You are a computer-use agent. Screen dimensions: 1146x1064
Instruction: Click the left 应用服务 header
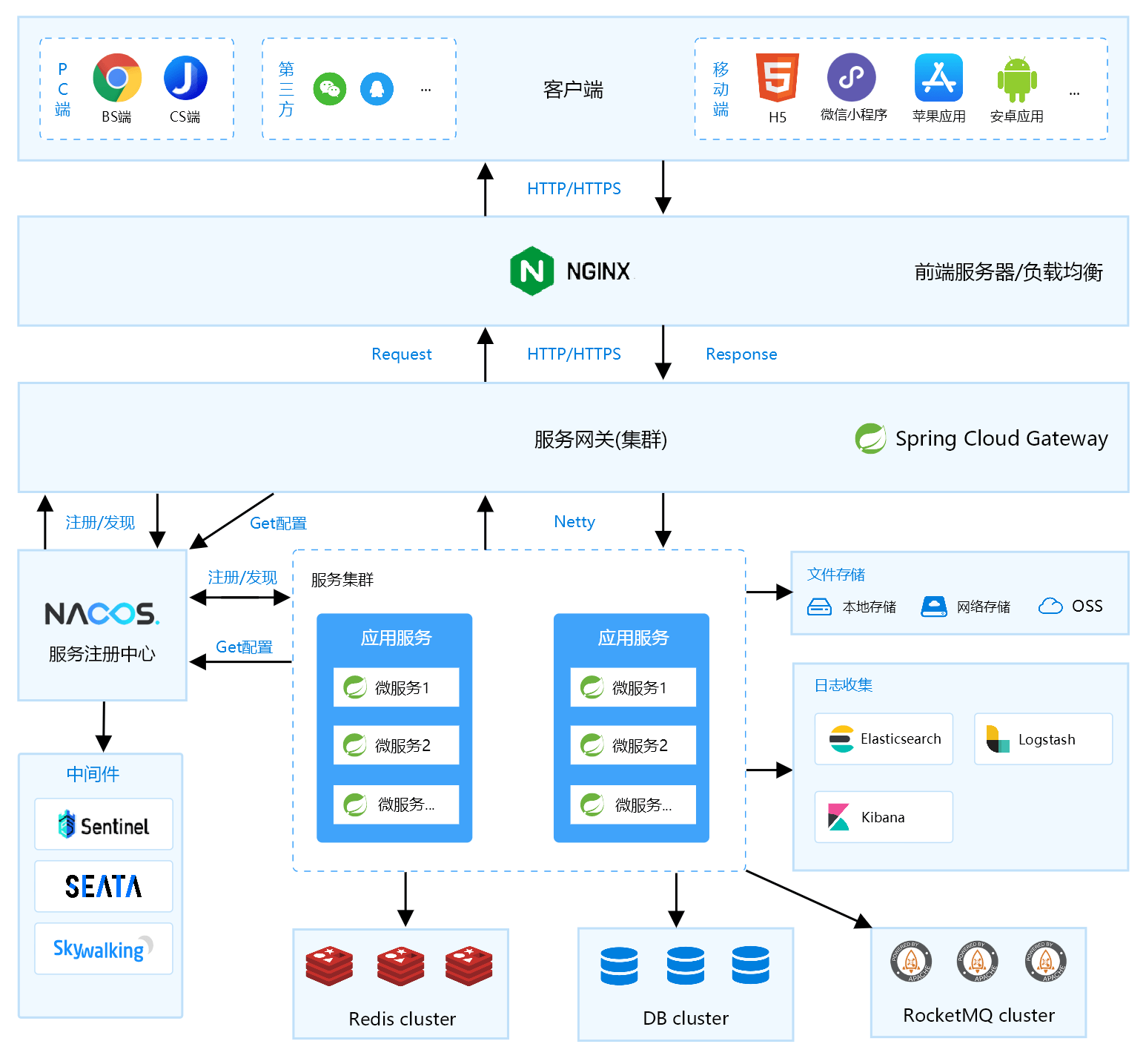tap(396, 638)
